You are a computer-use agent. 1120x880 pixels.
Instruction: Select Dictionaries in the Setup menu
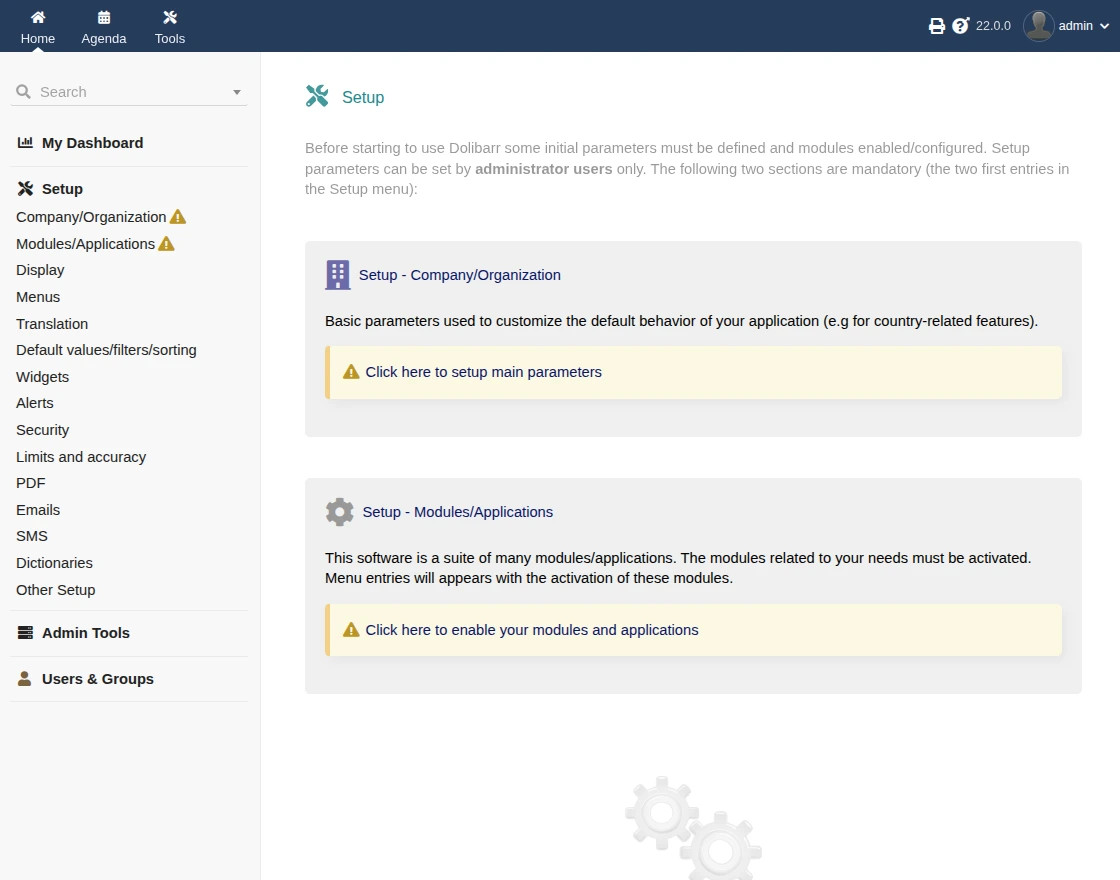(x=54, y=563)
